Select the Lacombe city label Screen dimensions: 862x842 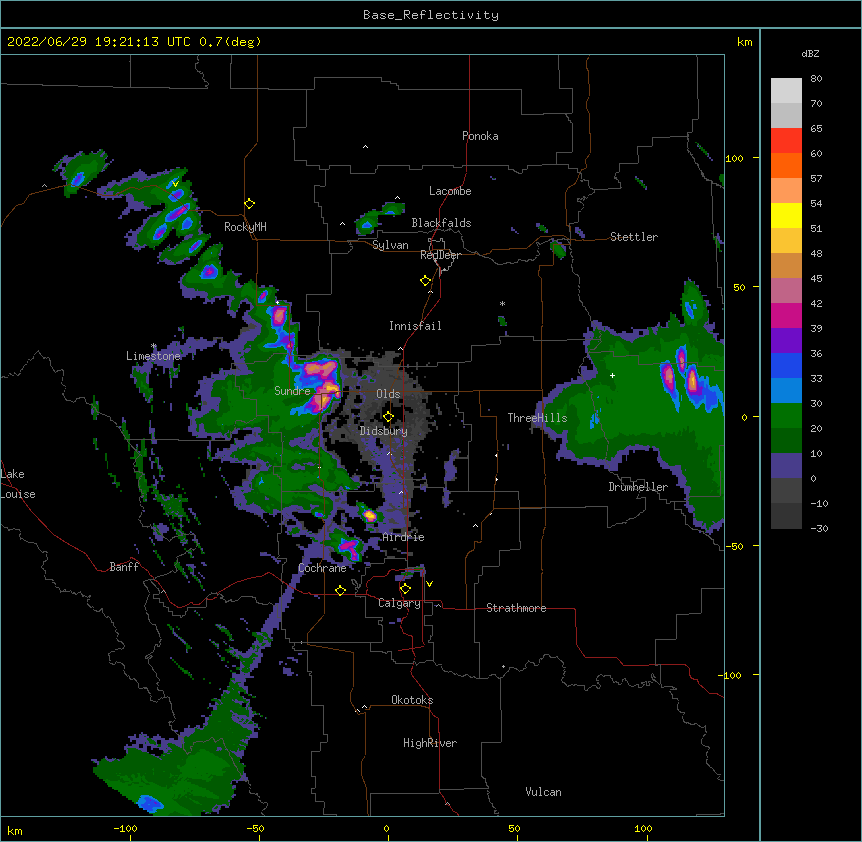coord(450,191)
